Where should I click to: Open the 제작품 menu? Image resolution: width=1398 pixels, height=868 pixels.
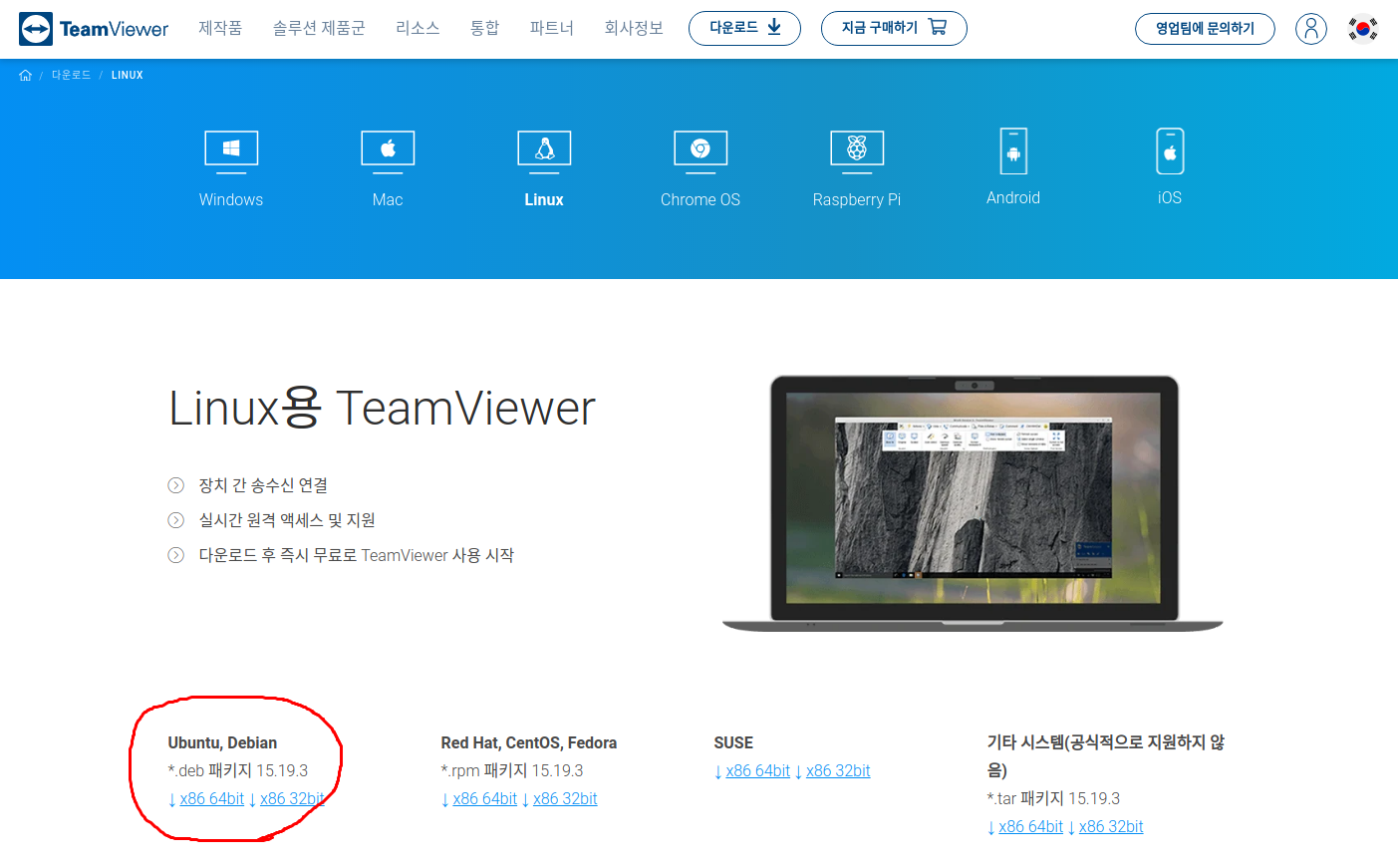click(x=220, y=28)
